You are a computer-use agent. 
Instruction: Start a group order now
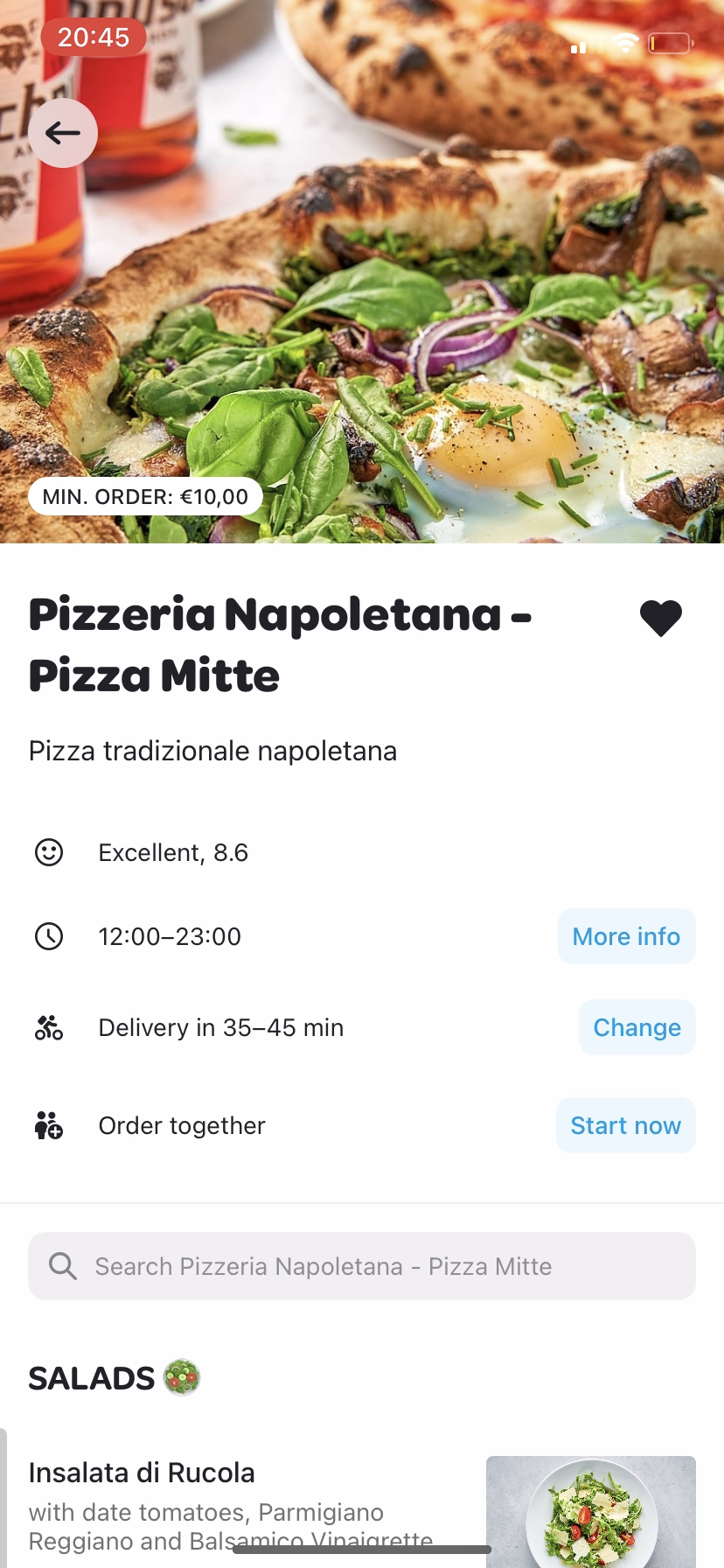pos(625,1125)
